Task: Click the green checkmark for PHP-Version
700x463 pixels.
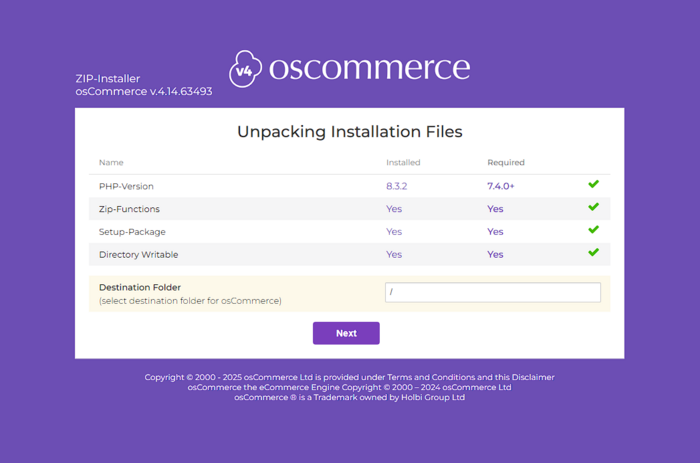Action: point(593,185)
